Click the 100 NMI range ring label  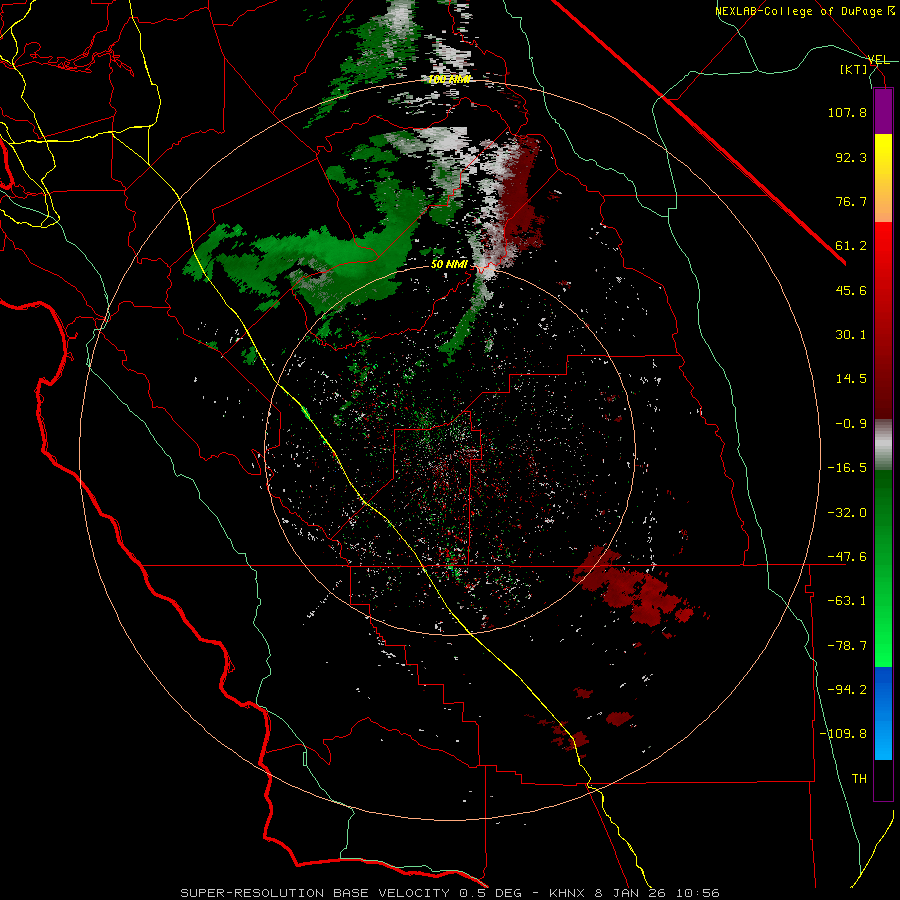[x=449, y=79]
